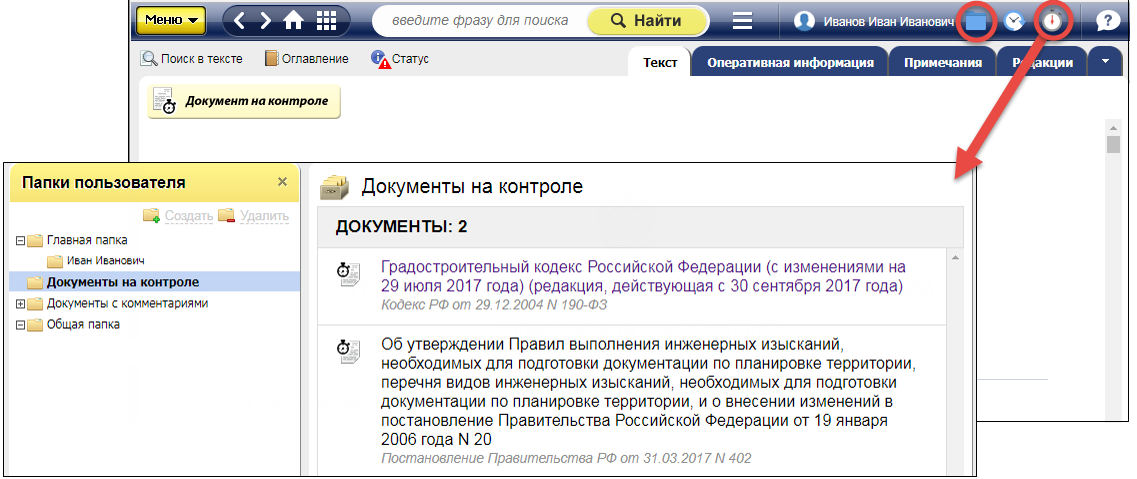Open the help question mark icon
1137x479 pixels.
coord(1108,21)
